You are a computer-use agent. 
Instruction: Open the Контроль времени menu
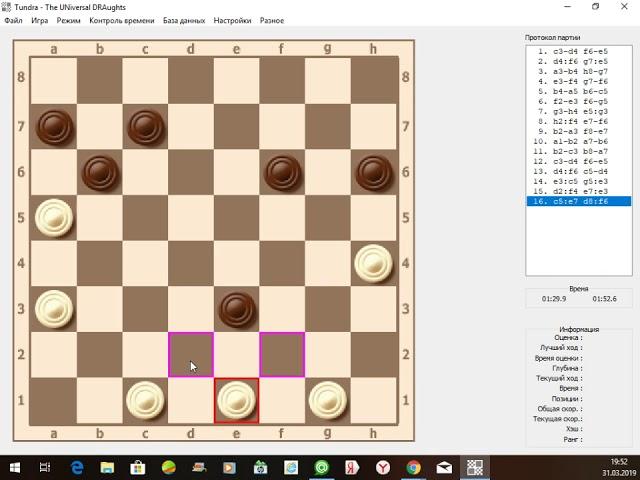coord(122,20)
